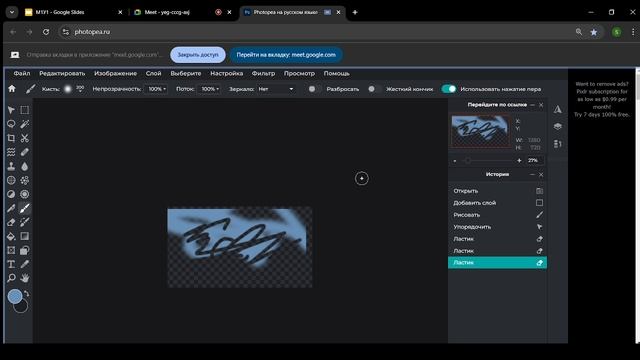Image resolution: width=640 pixels, height=360 pixels.
Task: Select the active Brush tool icon
Action: pos(25,208)
